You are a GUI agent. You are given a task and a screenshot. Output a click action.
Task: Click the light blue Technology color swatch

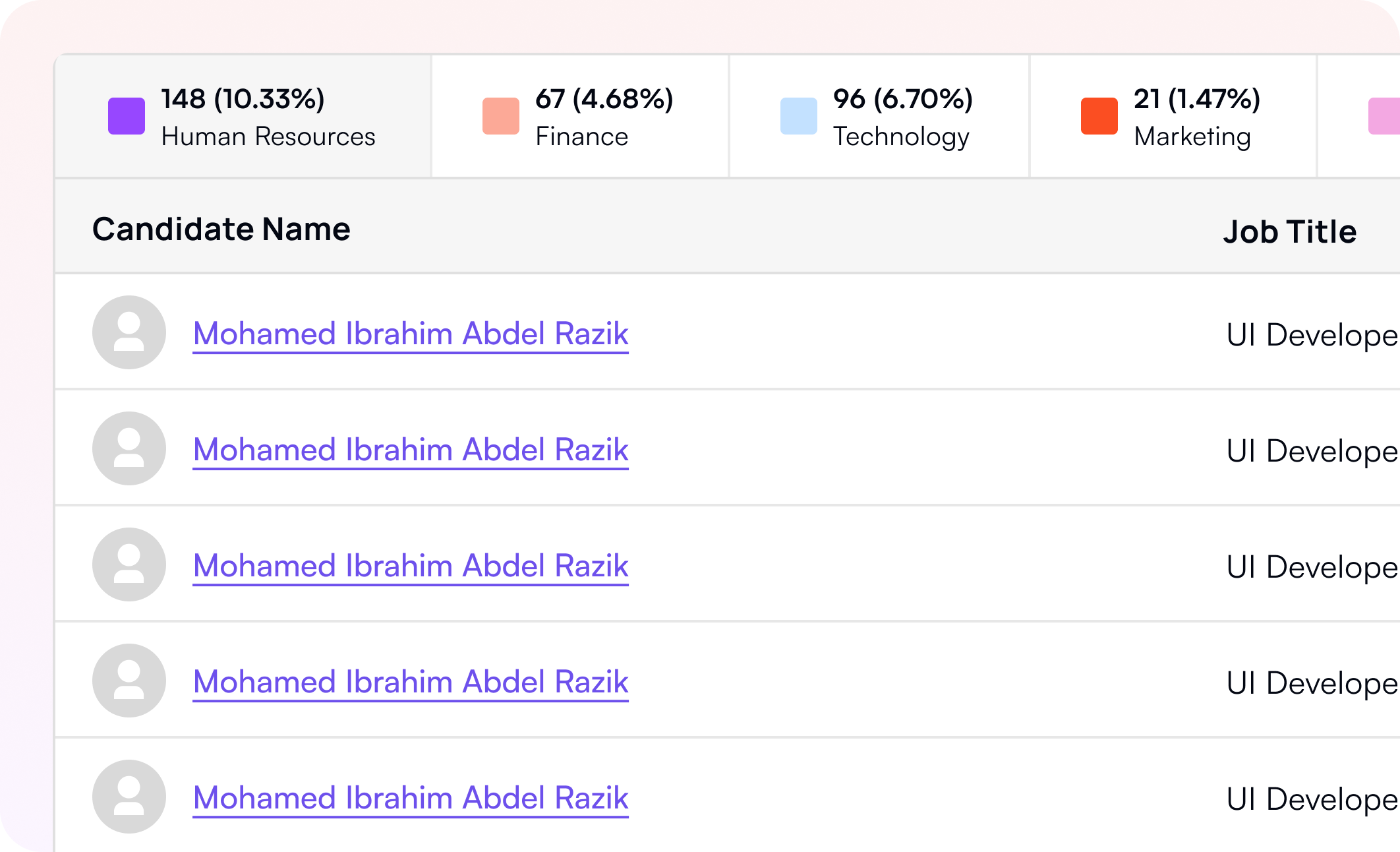pyautogui.click(x=799, y=116)
